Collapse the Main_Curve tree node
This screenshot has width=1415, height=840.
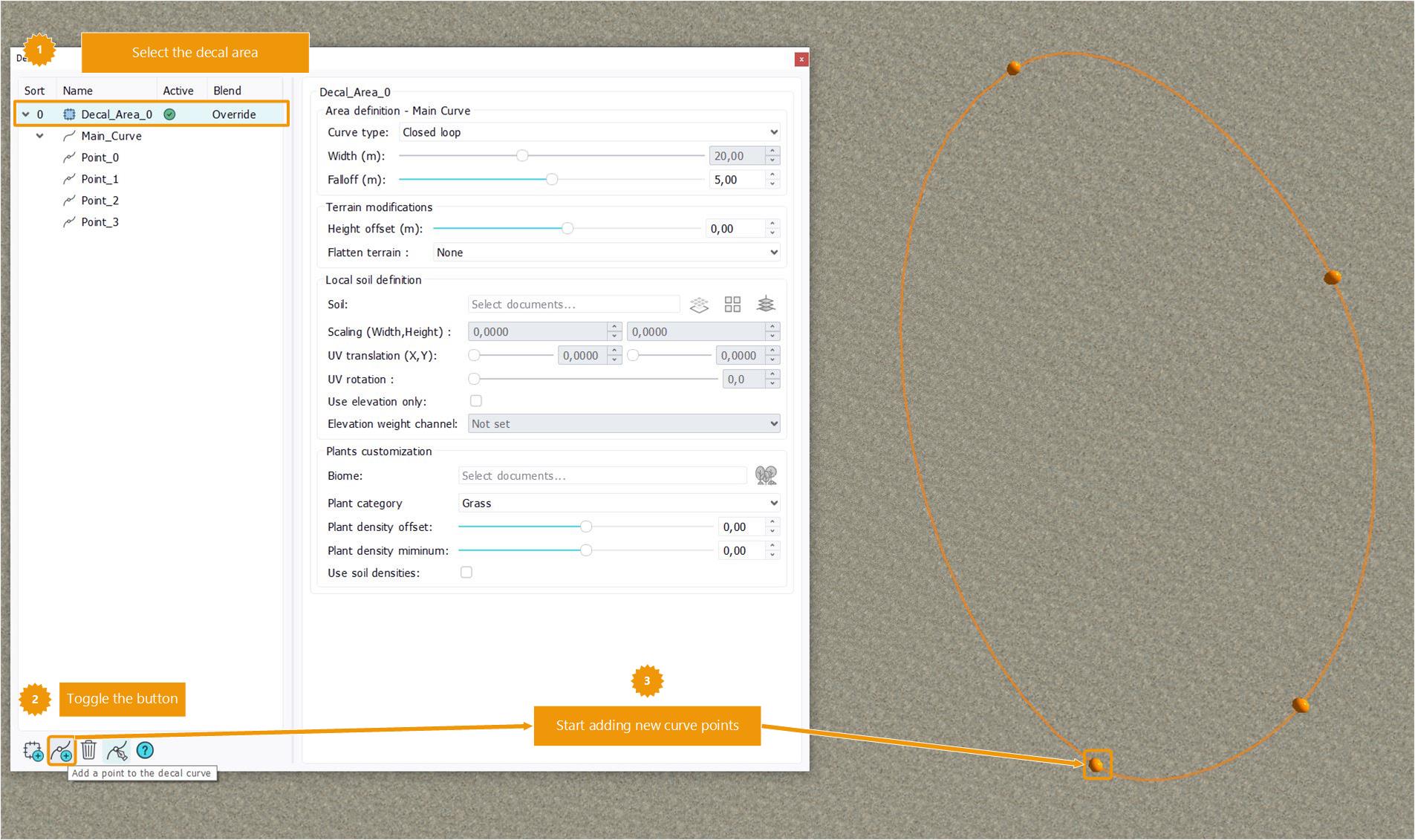[40, 136]
